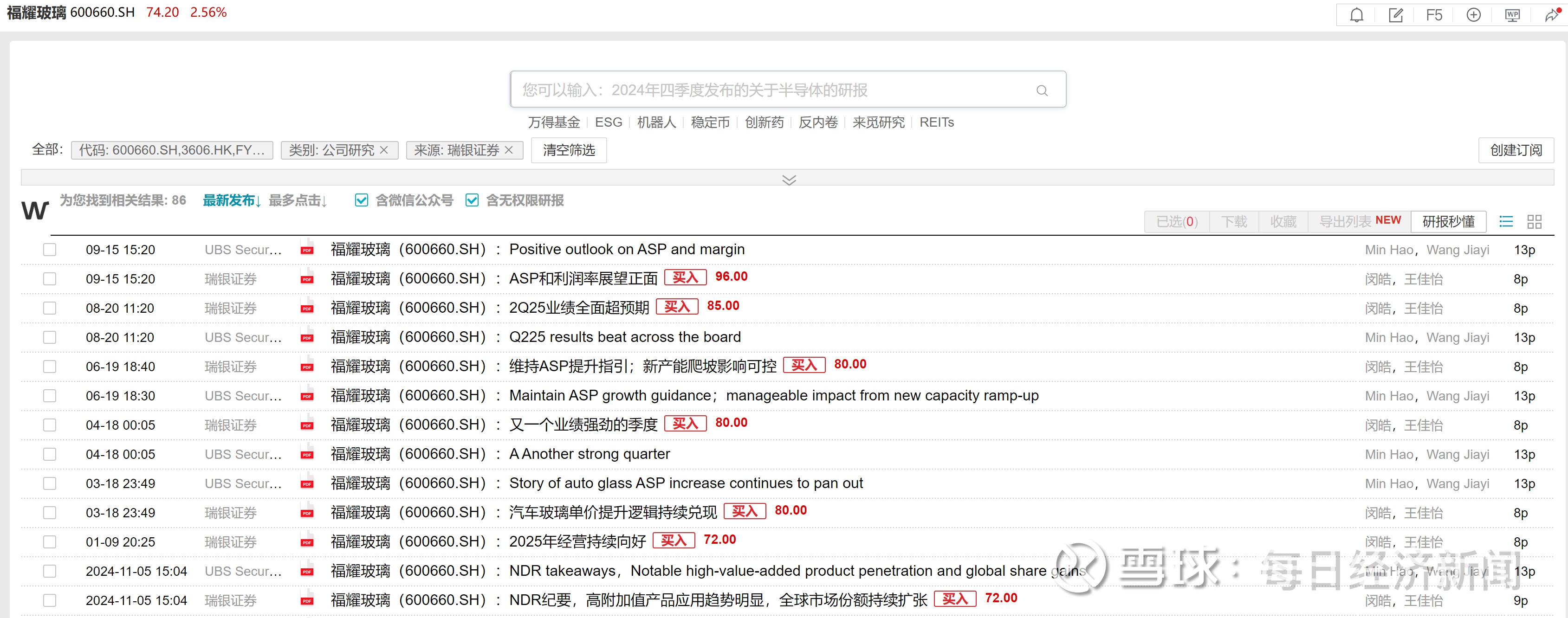The width and height of the screenshot is (1568, 618).
Task: Click the share arrow icon
Action: coord(1552,15)
